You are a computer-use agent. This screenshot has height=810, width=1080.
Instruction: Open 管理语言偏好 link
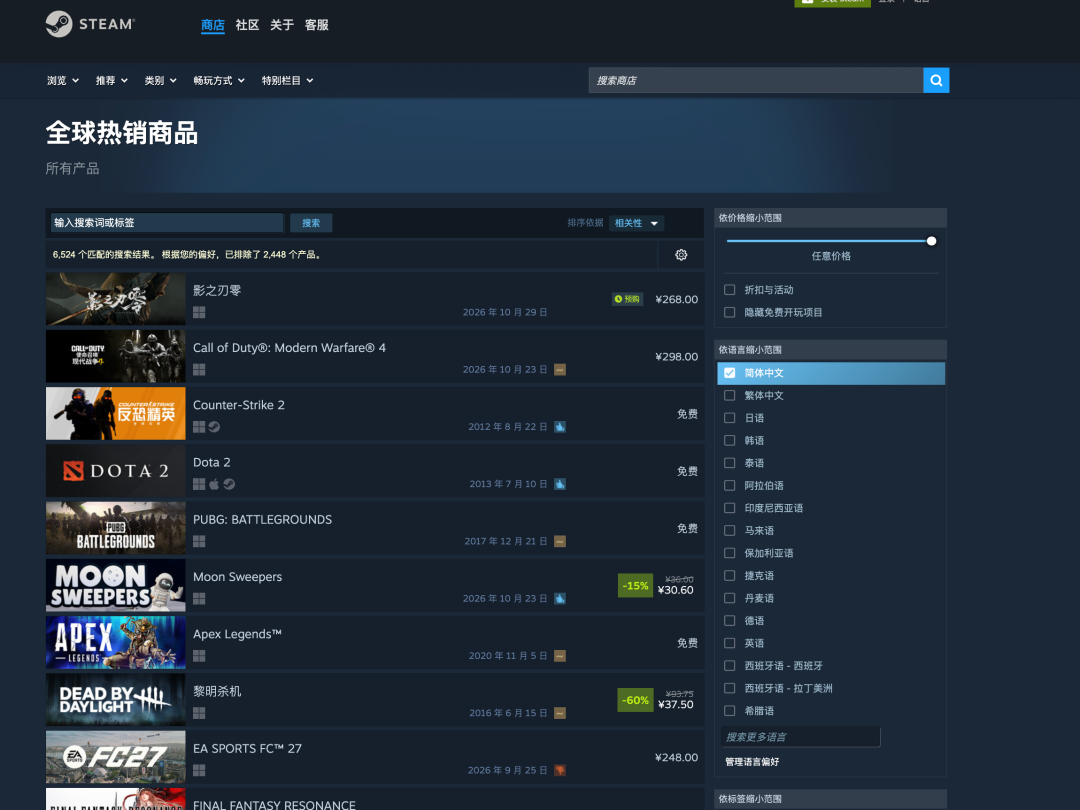pos(752,762)
